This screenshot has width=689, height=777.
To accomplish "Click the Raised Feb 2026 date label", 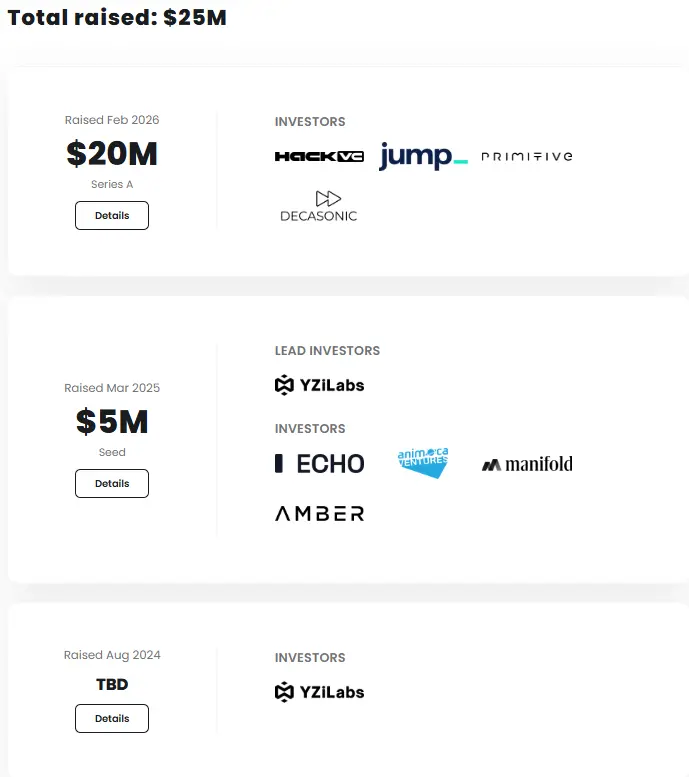I will [x=112, y=120].
